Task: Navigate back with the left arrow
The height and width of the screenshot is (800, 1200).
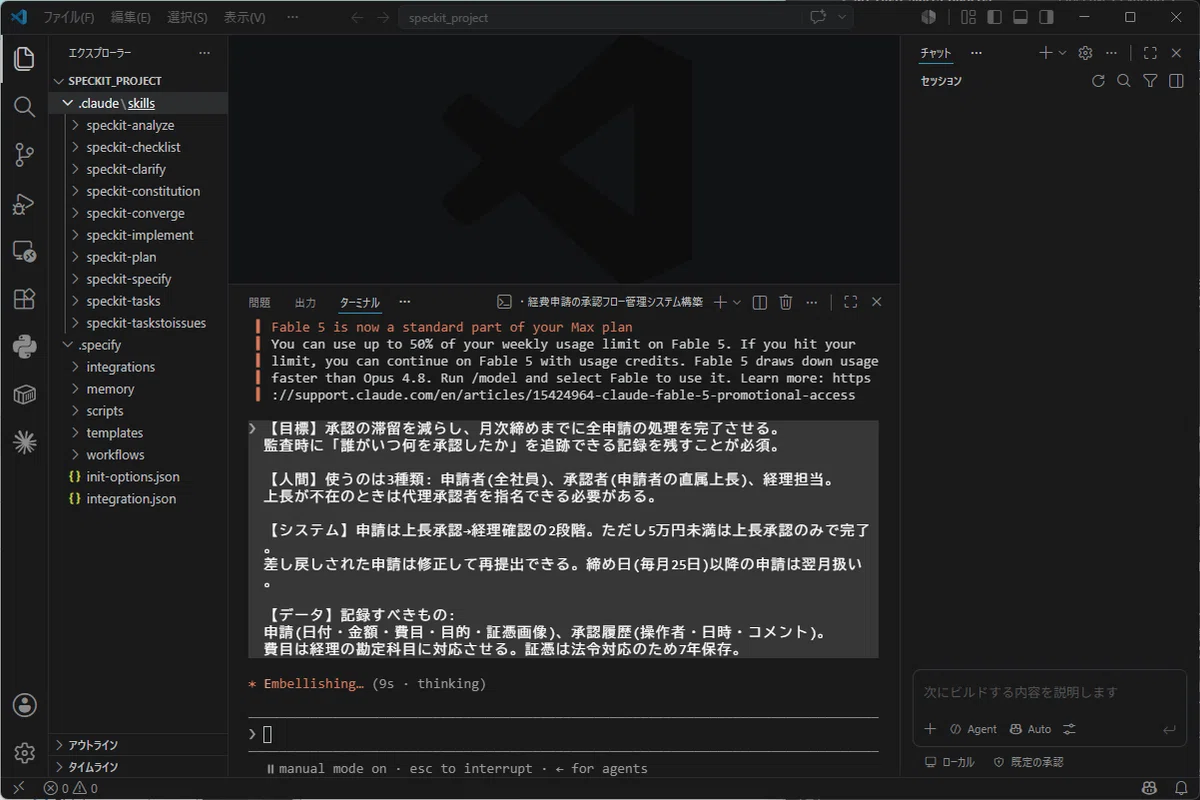Action: coord(357,17)
